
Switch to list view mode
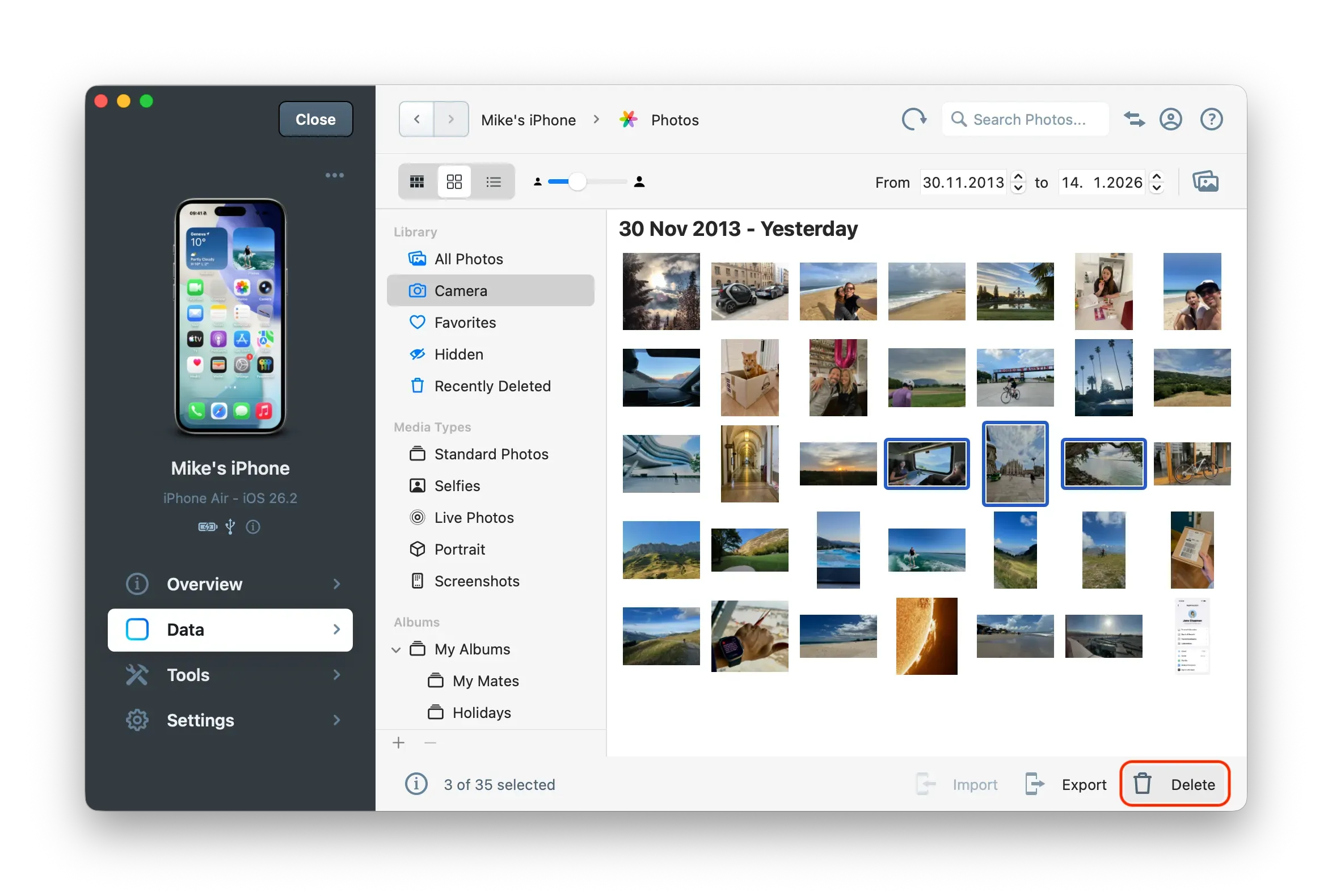(x=493, y=181)
